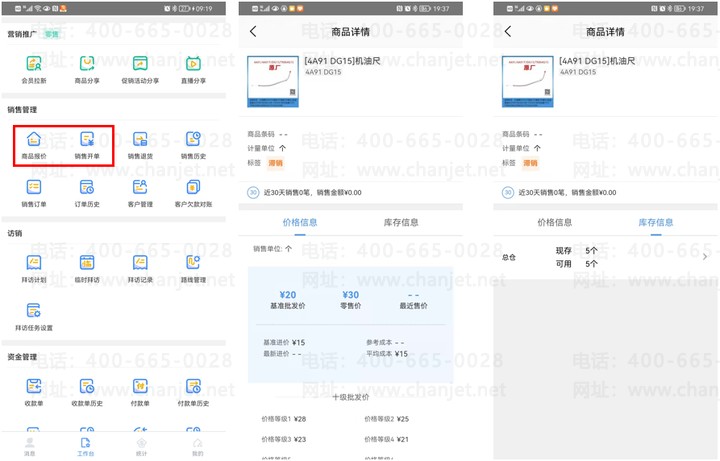Tap 价格等级2 ¥25 entry

(387, 419)
